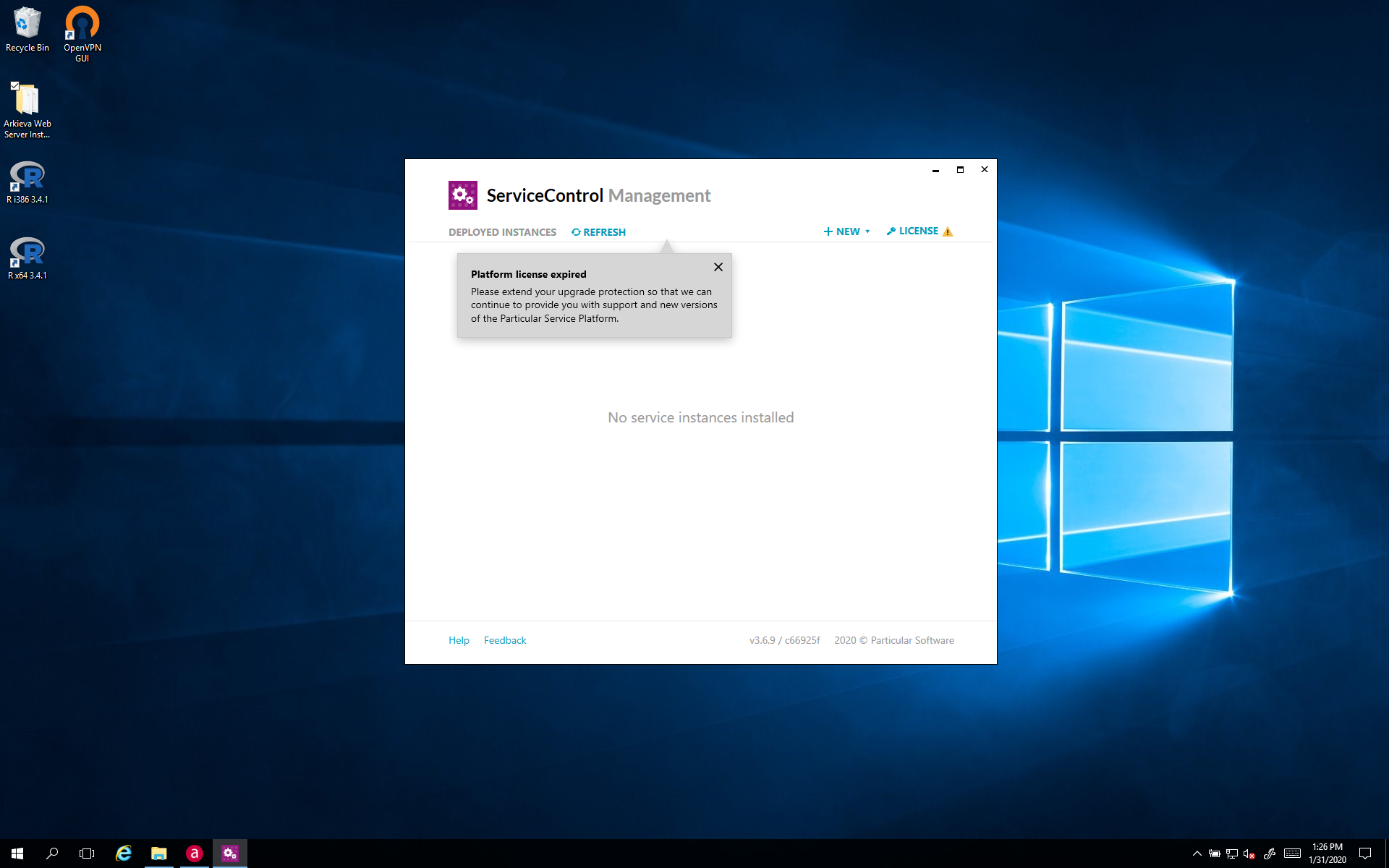Close the ServiceControl Management window
1389x868 pixels.
(x=985, y=170)
